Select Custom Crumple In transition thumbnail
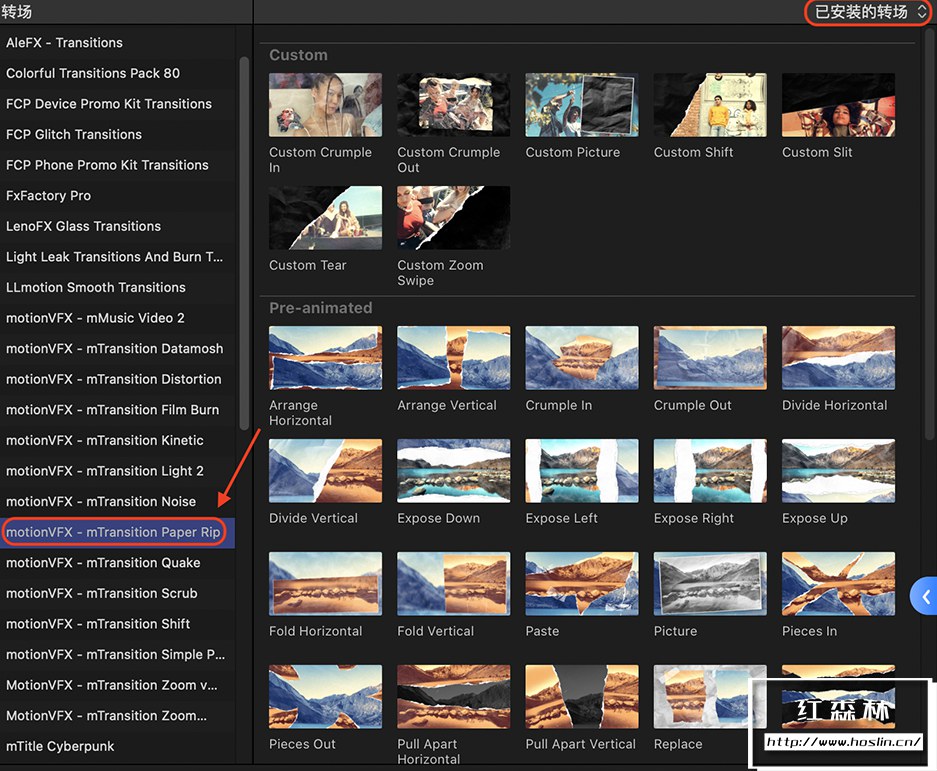 click(x=325, y=105)
